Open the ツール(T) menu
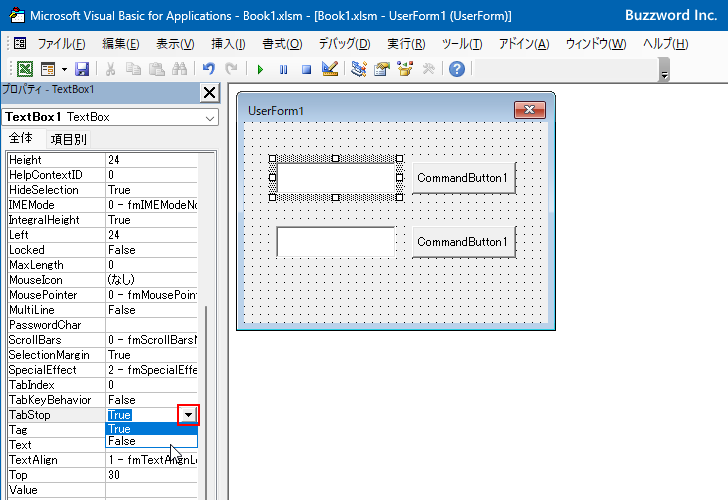This screenshot has width=728, height=500. point(462,44)
